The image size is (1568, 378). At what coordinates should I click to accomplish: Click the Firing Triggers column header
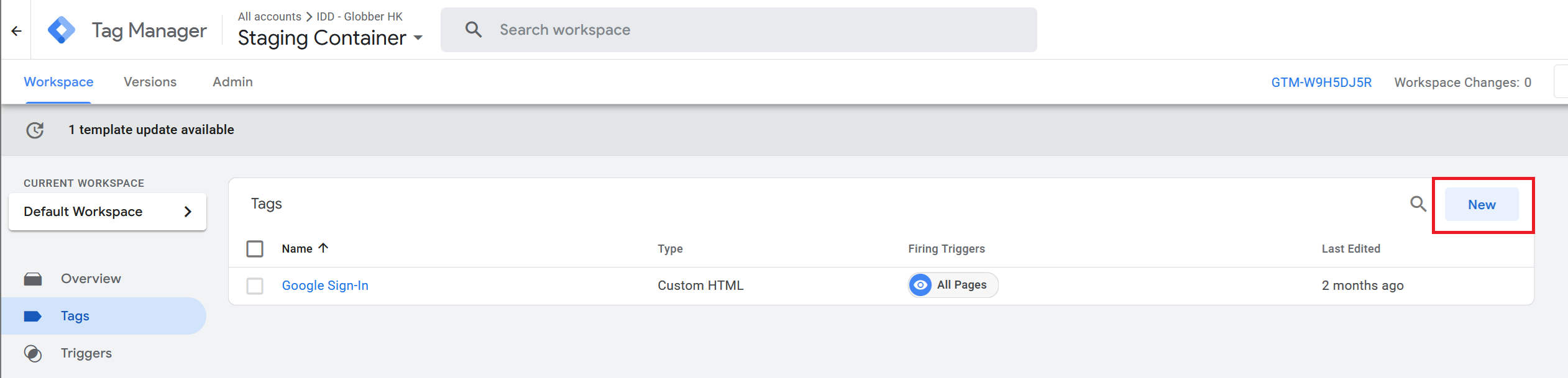(x=946, y=249)
